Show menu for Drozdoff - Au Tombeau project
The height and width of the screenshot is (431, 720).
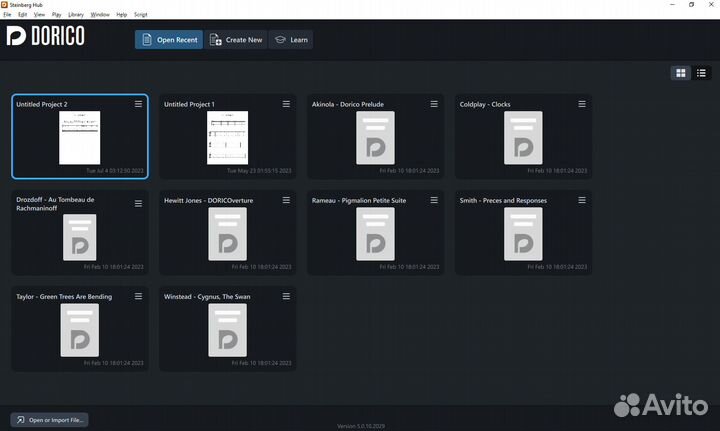[138, 202]
